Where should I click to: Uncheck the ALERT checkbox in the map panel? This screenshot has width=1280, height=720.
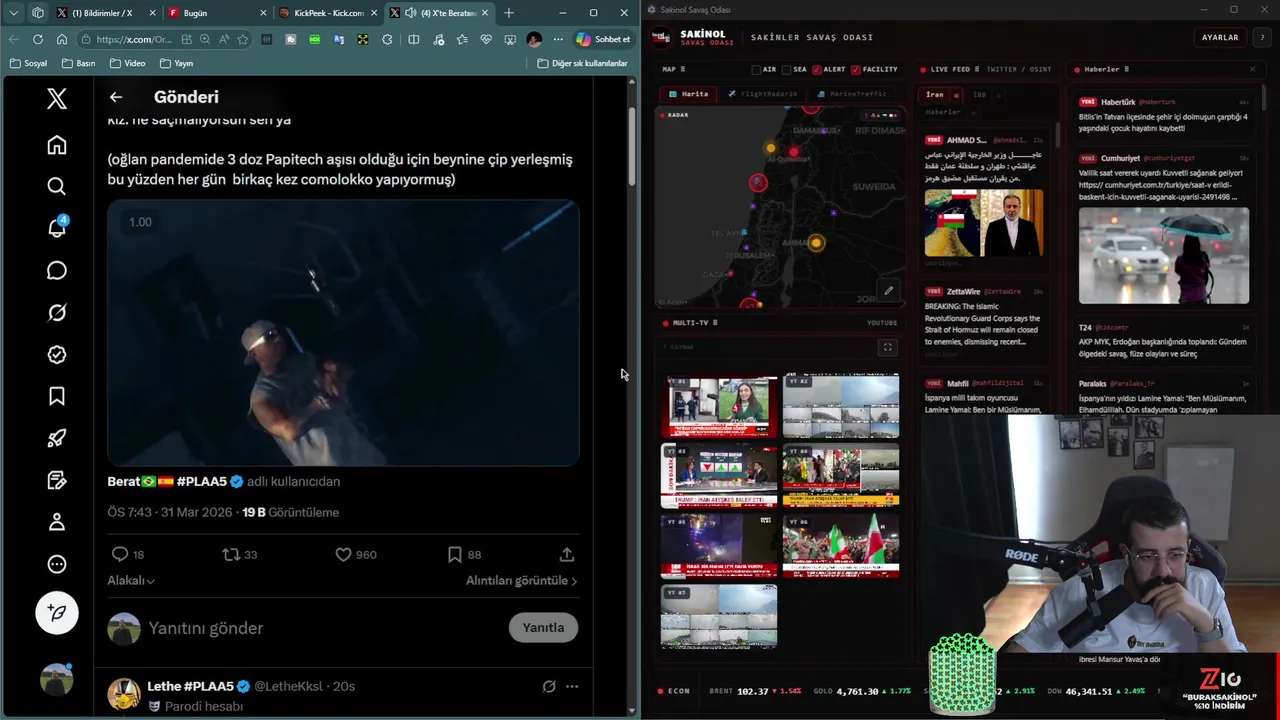817,70
